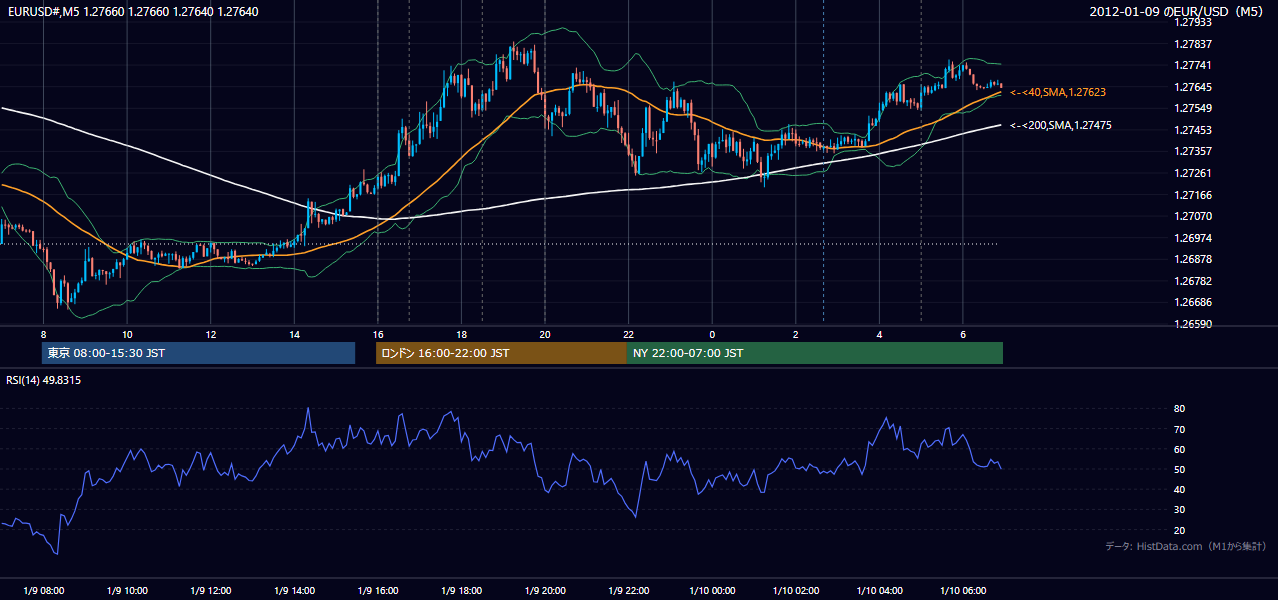This screenshot has height=600, width=1278.
Task: Click the 1/9 20:00 time label
Action: click(545, 590)
